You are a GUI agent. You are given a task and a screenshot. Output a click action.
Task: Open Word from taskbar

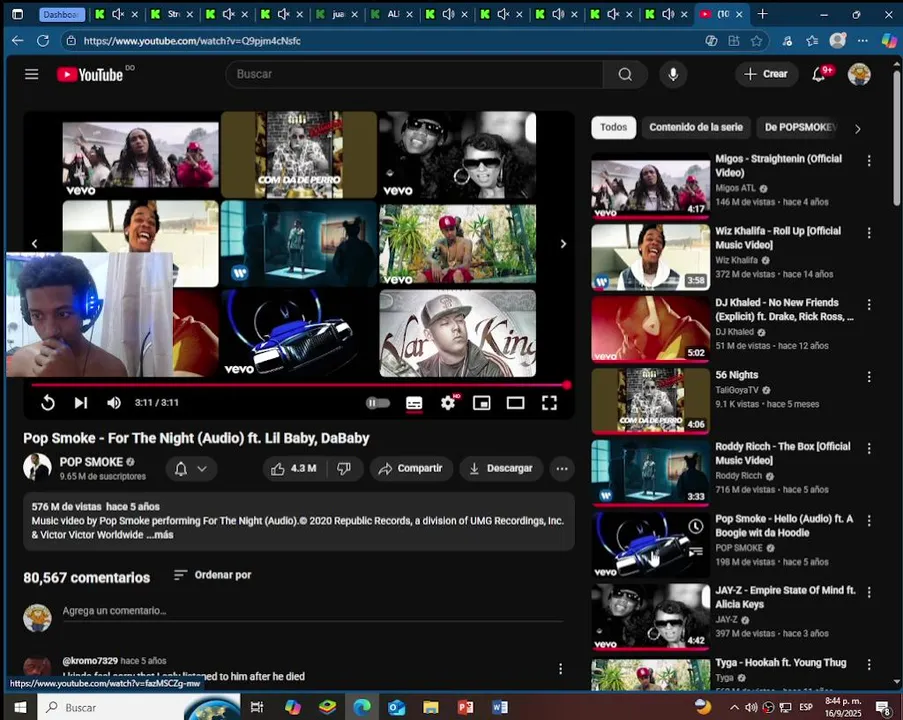[500, 707]
